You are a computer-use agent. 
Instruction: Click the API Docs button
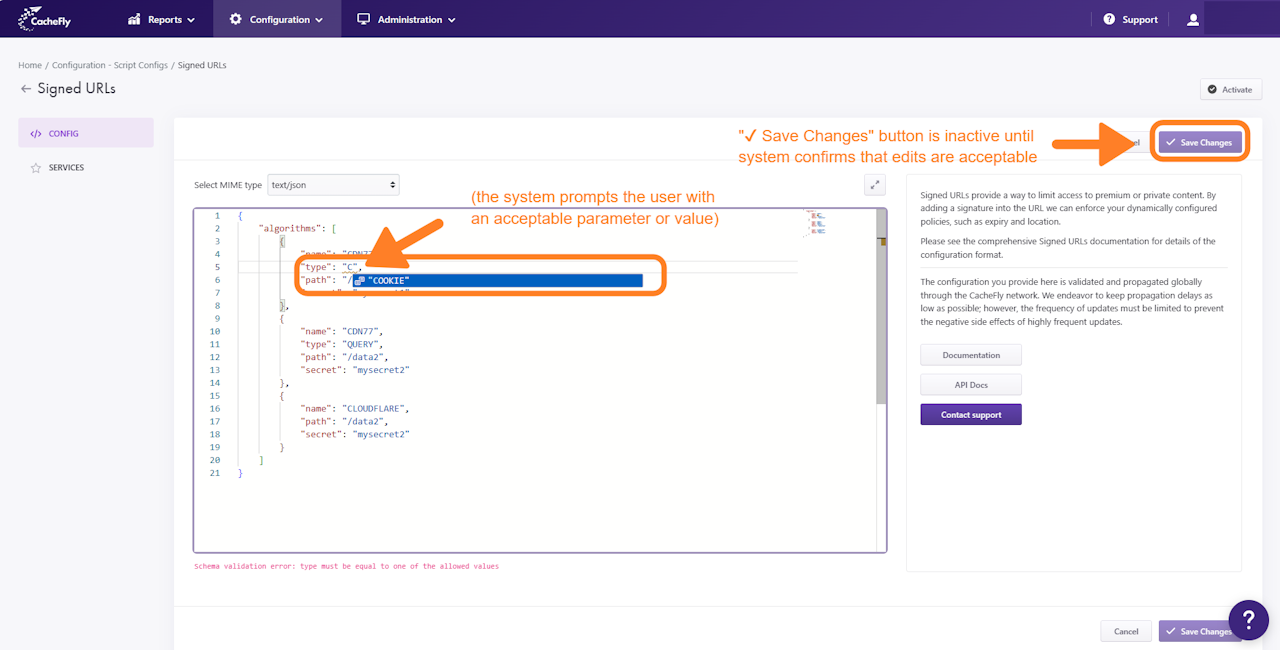(x=971, y=385)
